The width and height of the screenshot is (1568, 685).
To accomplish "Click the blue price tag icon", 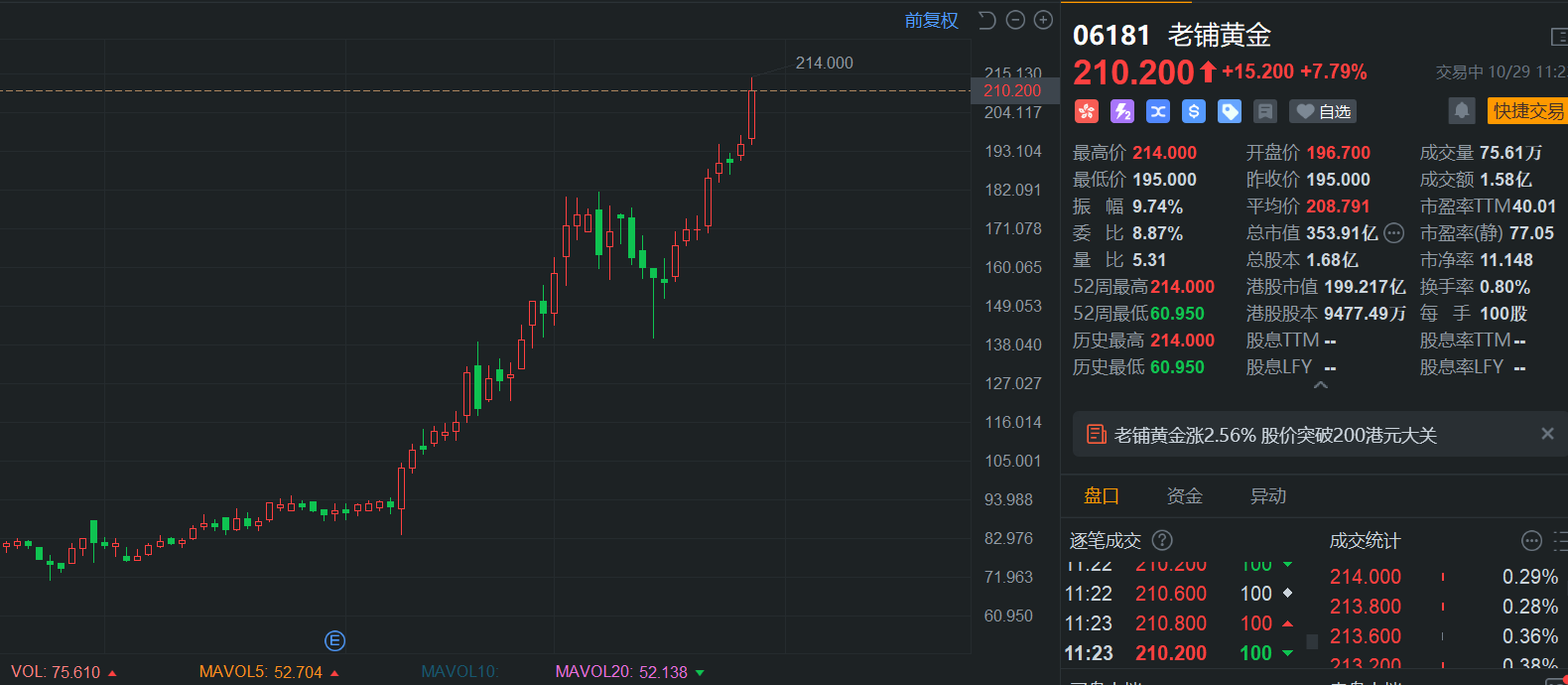I will 1230,111.
